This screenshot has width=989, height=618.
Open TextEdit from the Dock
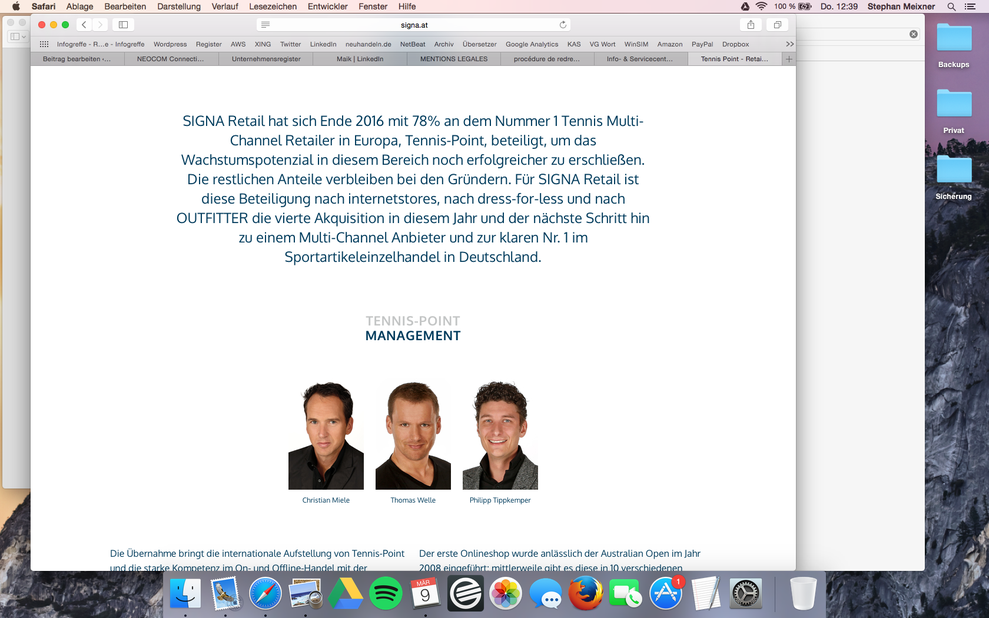point(706,593)
